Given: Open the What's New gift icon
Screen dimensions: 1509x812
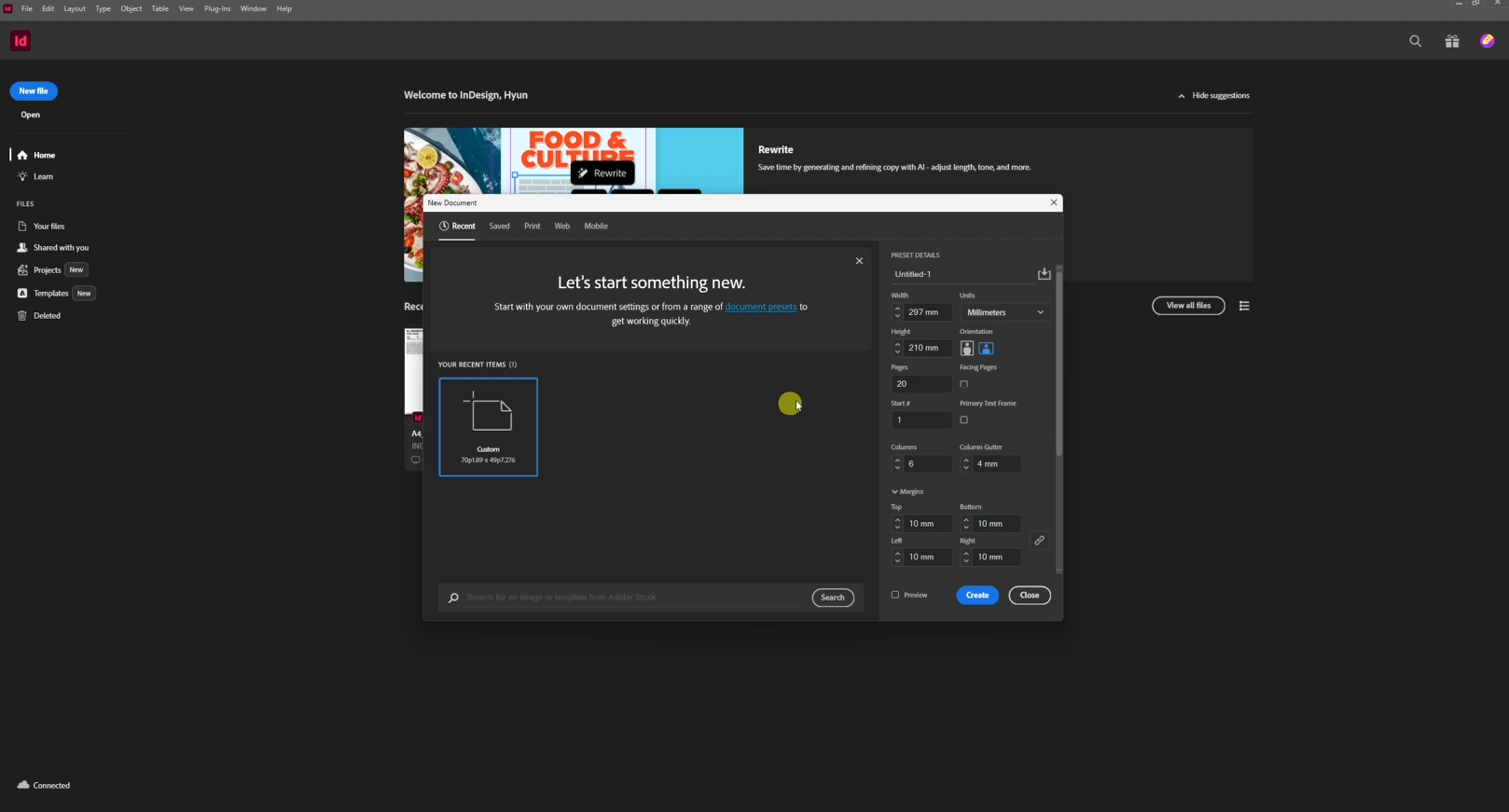Looking at the screenshot, I should click(1452, 42).
